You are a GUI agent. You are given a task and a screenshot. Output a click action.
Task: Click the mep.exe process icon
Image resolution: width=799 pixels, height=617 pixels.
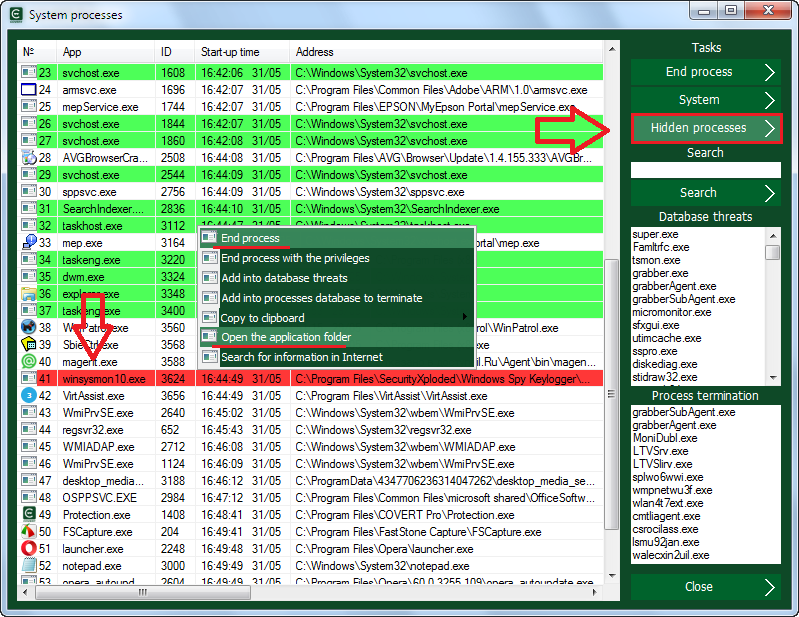click(x=29, y=242)
